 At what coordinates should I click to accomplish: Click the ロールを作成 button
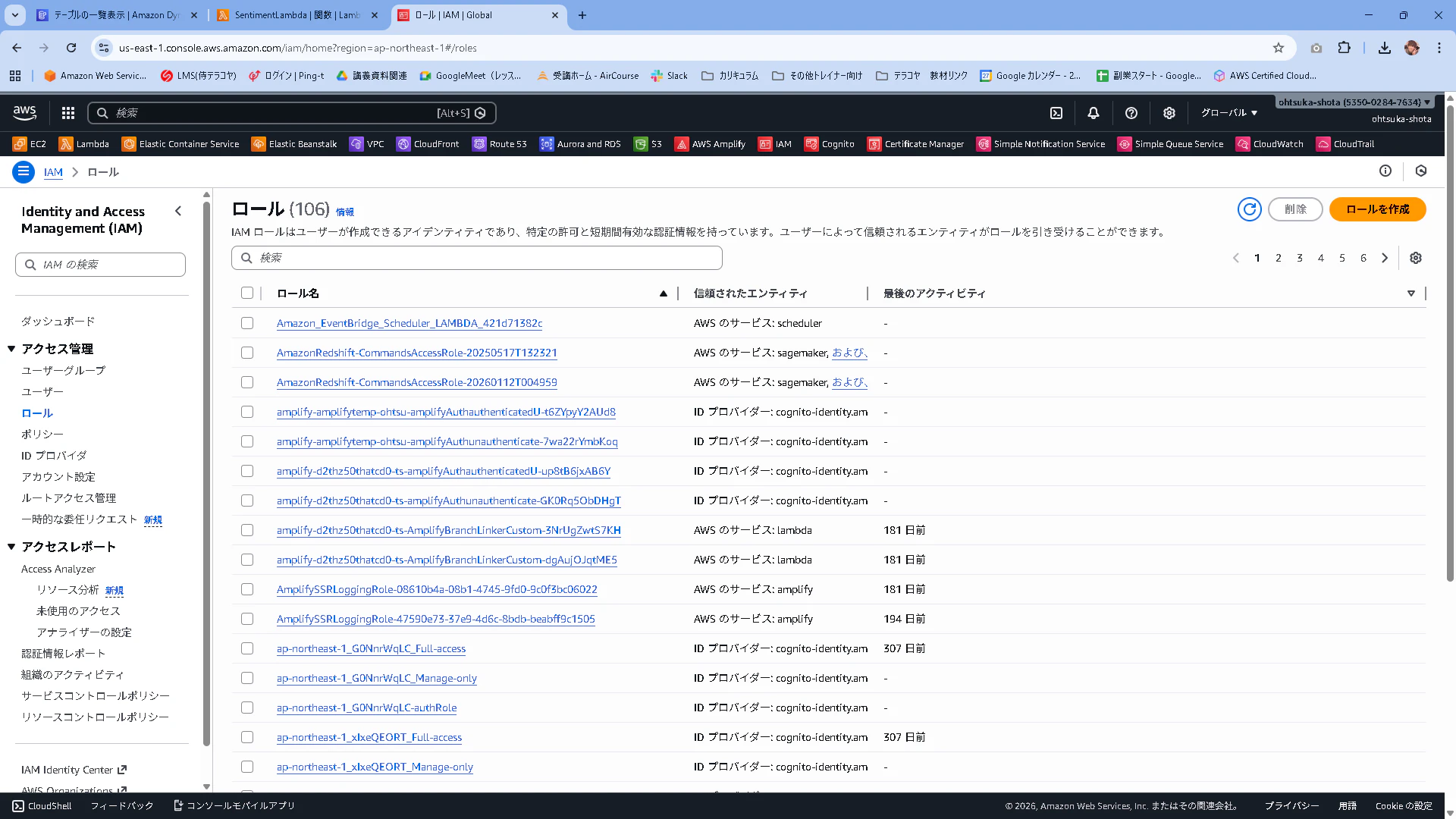point(1377,209)
